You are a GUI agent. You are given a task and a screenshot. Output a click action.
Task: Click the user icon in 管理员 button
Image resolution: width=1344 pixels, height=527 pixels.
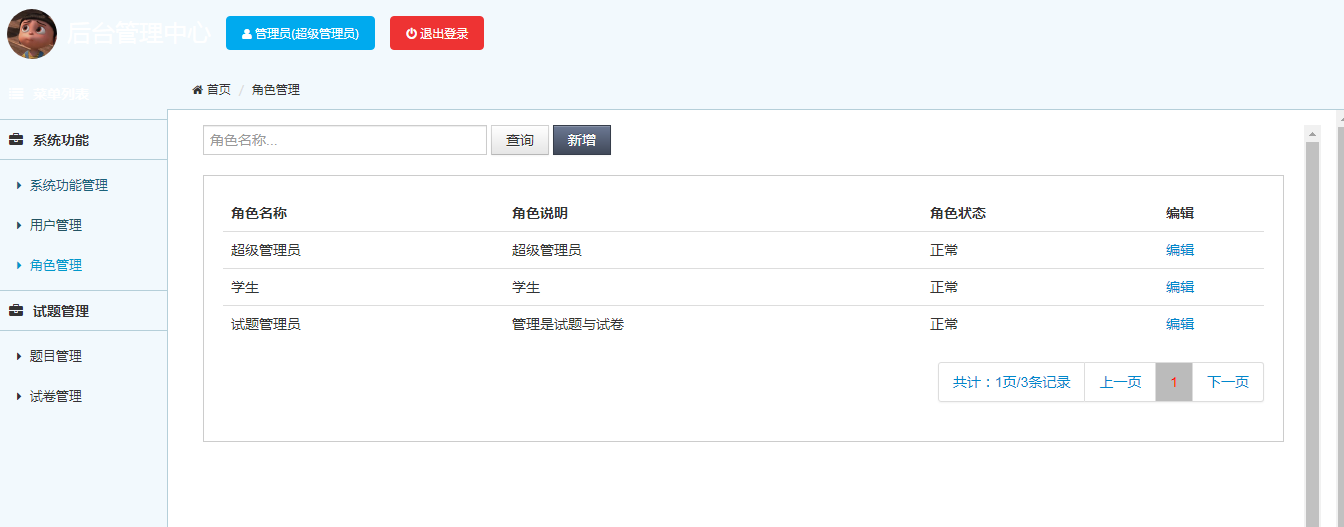click(247, 34)
